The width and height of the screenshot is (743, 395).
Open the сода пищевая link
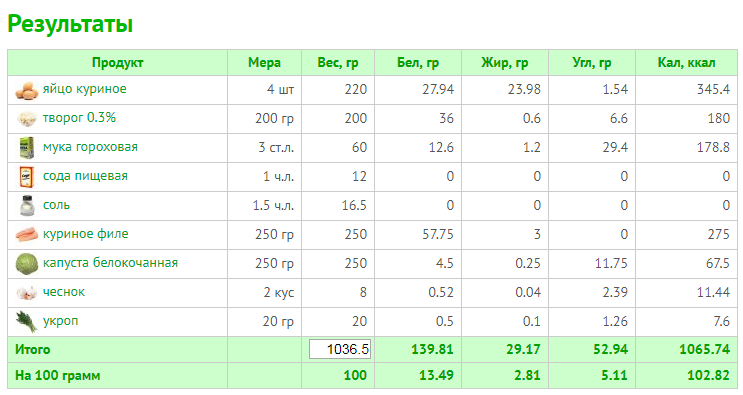(x=85, y=176)
